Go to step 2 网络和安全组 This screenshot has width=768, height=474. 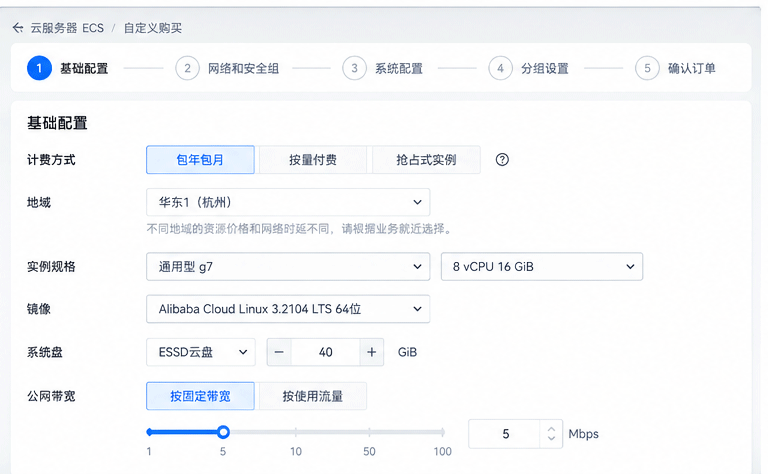[x=227, y=68]
